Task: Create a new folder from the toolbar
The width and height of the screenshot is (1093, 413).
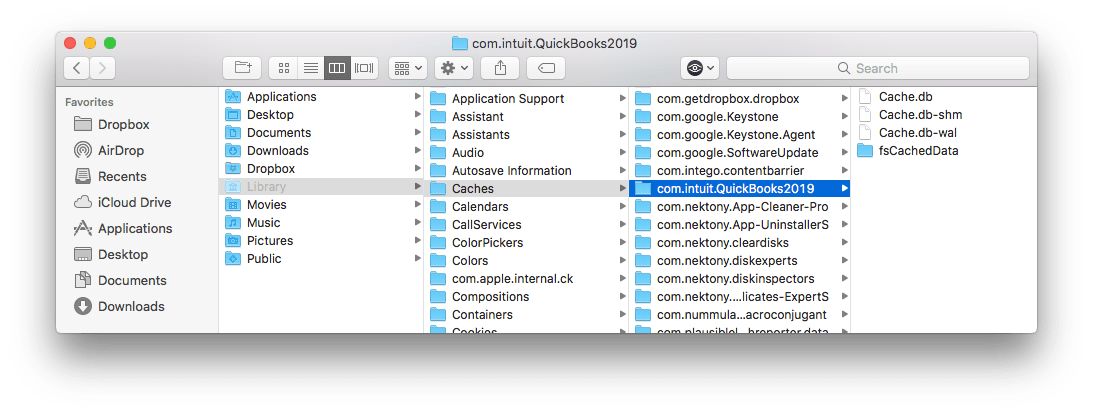Action: pyautogui.click(x=242, y=68)
